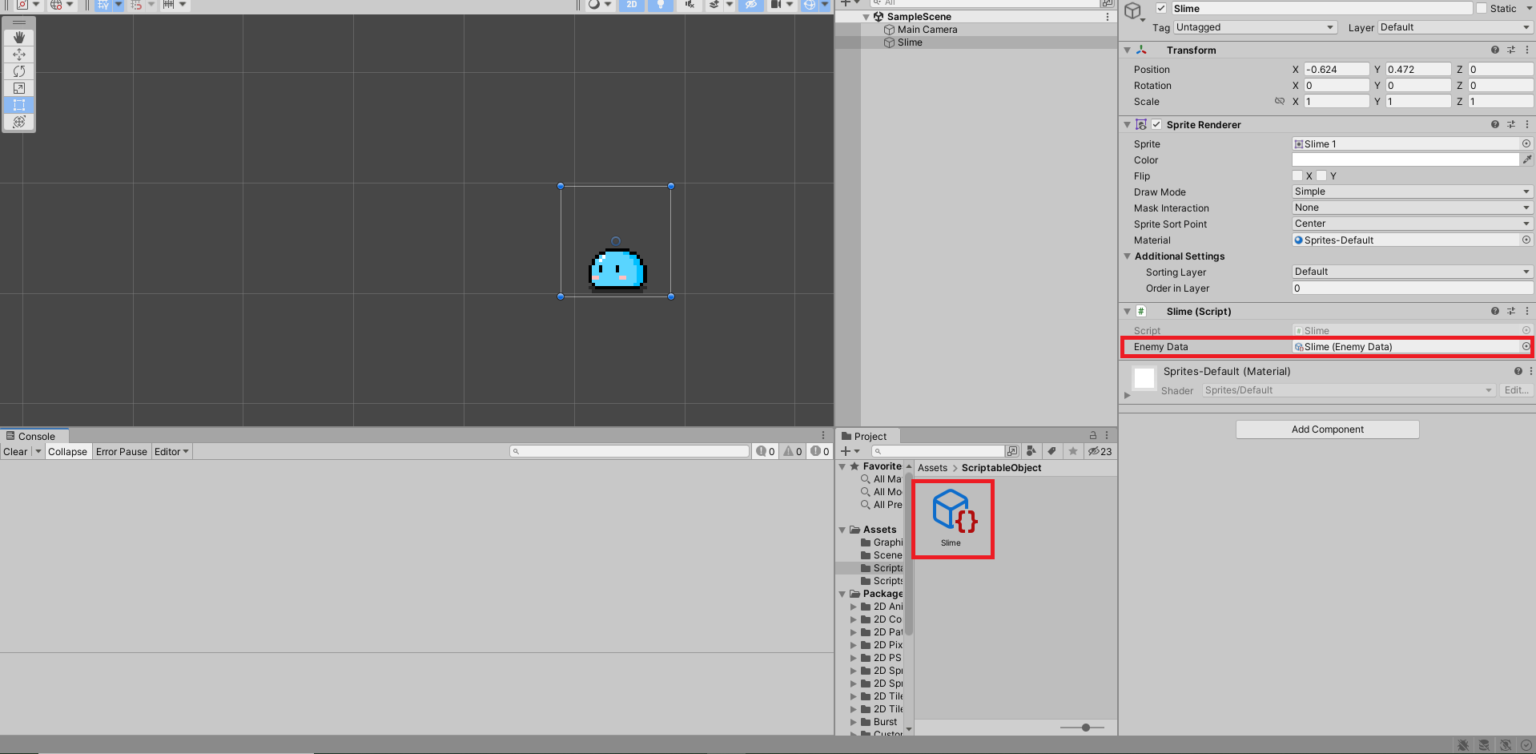Select the Hand tool in the scene toolbar
The image size is (1536, 754).
coord(20,38)
